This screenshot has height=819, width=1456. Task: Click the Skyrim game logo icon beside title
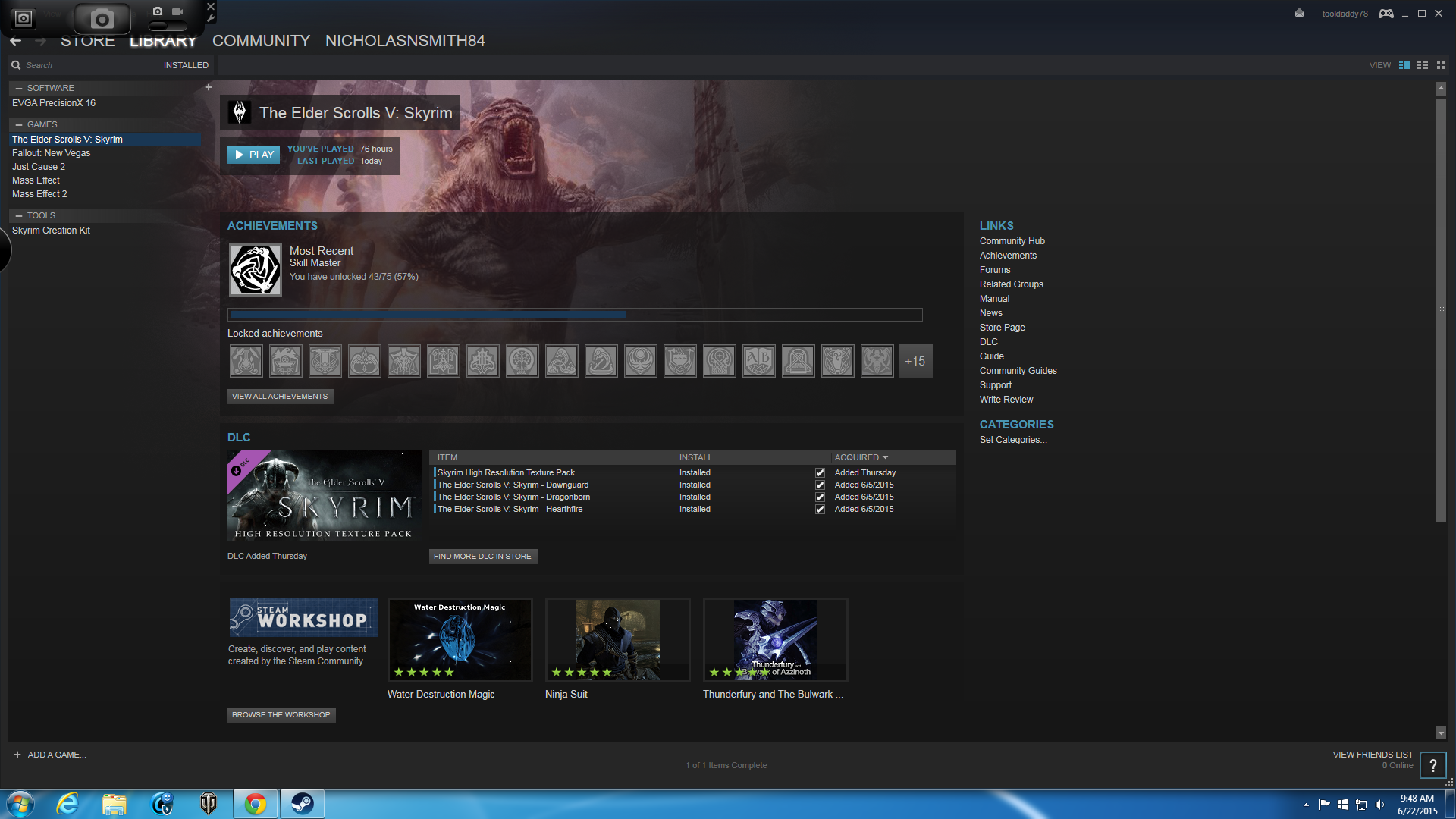pyautogui.click(x=240, y=112)
